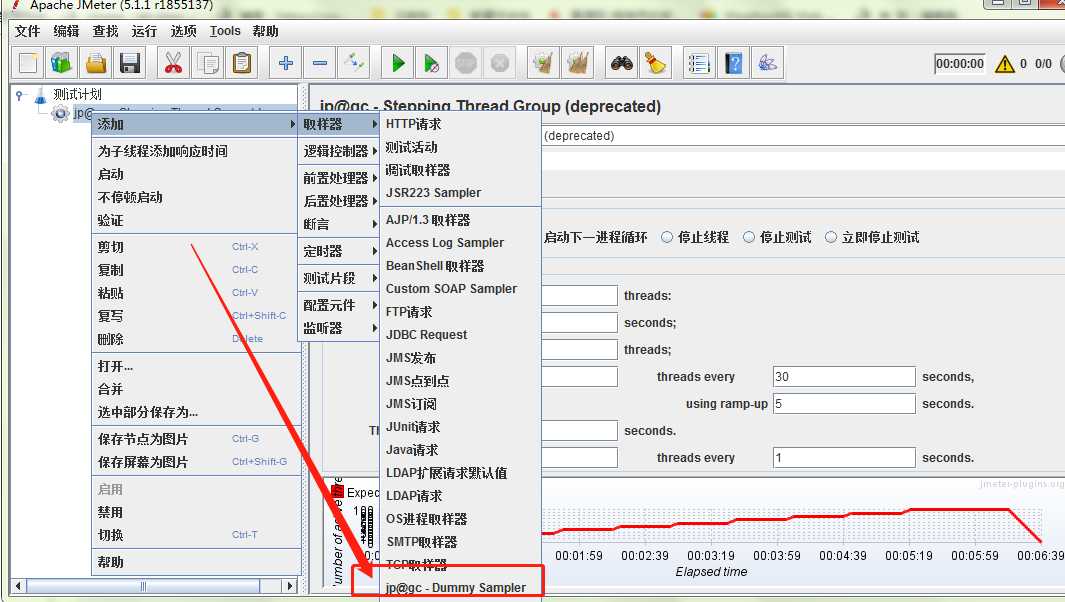The height and width of the screenshot is (602, 1065).
Task: Click the Collapse all minus icon
Action: (x=320, y=63)
